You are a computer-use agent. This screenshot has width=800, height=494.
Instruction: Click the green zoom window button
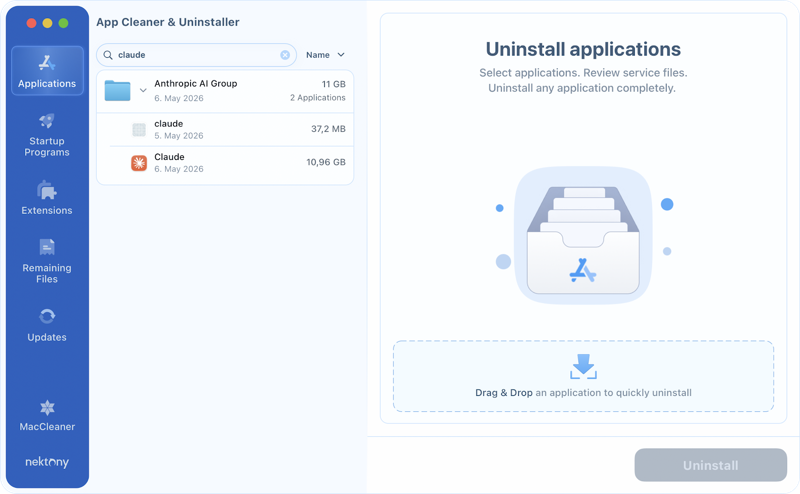[63, 23]
